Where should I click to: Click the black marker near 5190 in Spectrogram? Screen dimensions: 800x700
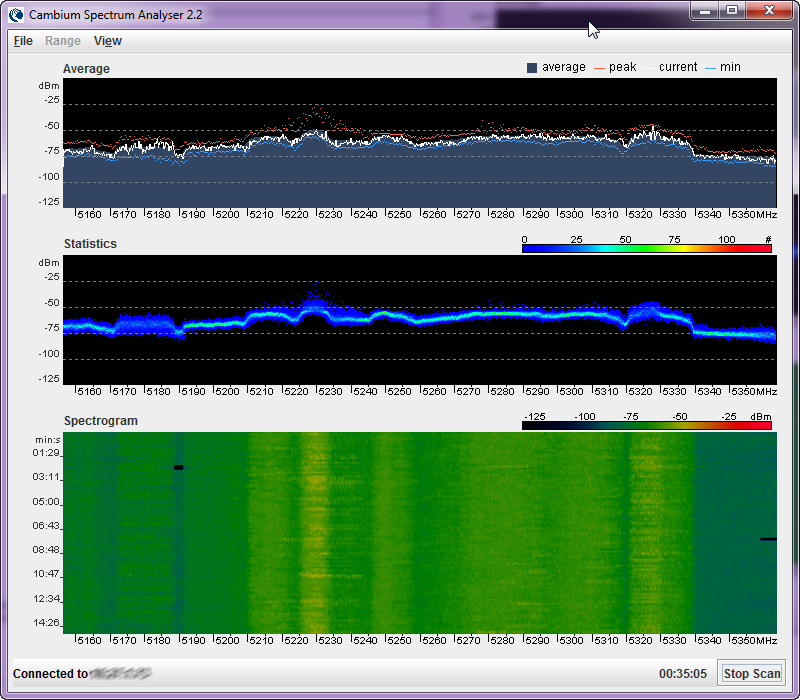(179, 467)
